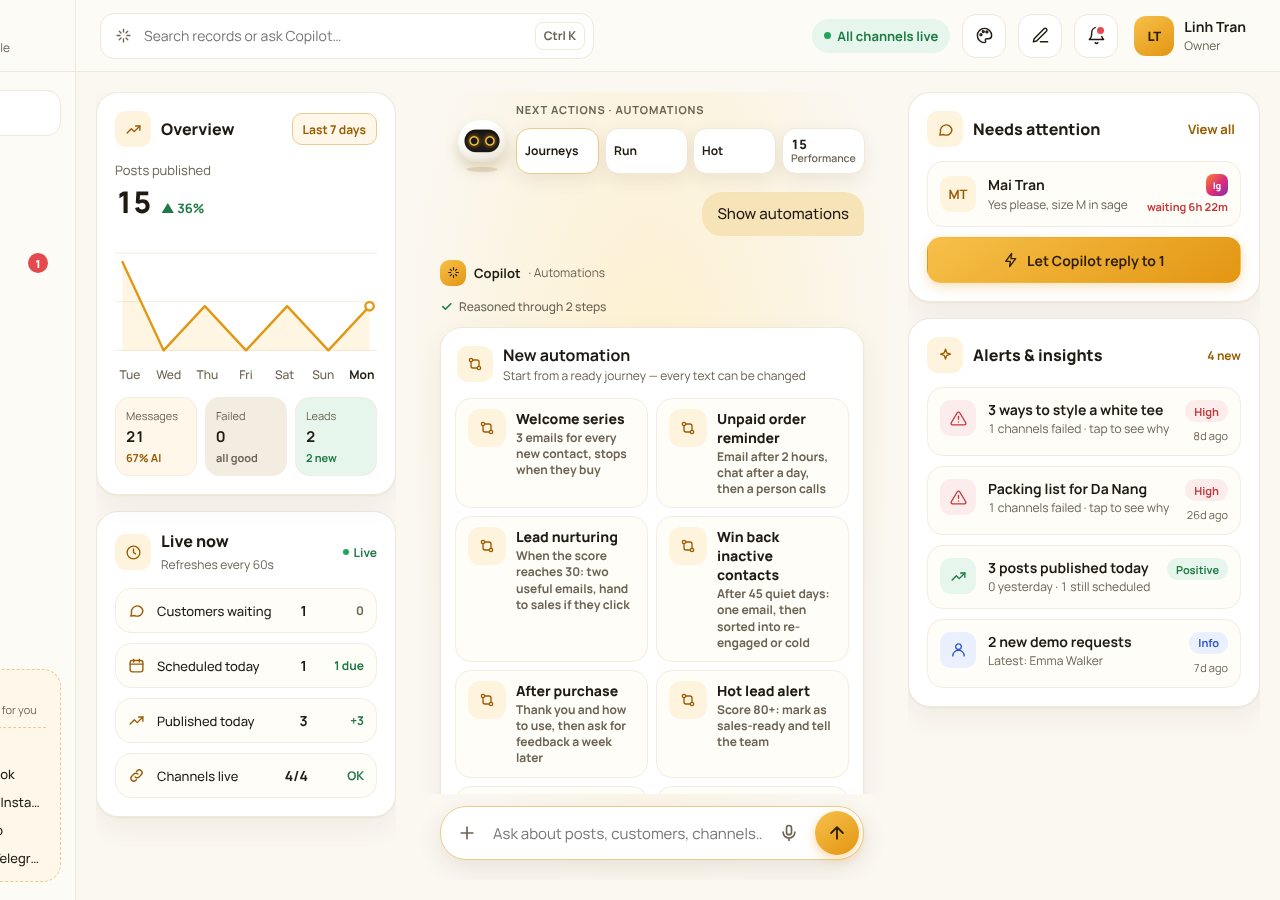Image resolution: width=1280 pixels, height=900 pixels.
Task: Open the notifications bell
Action: pyautogui.click(x=1096, y=36)
